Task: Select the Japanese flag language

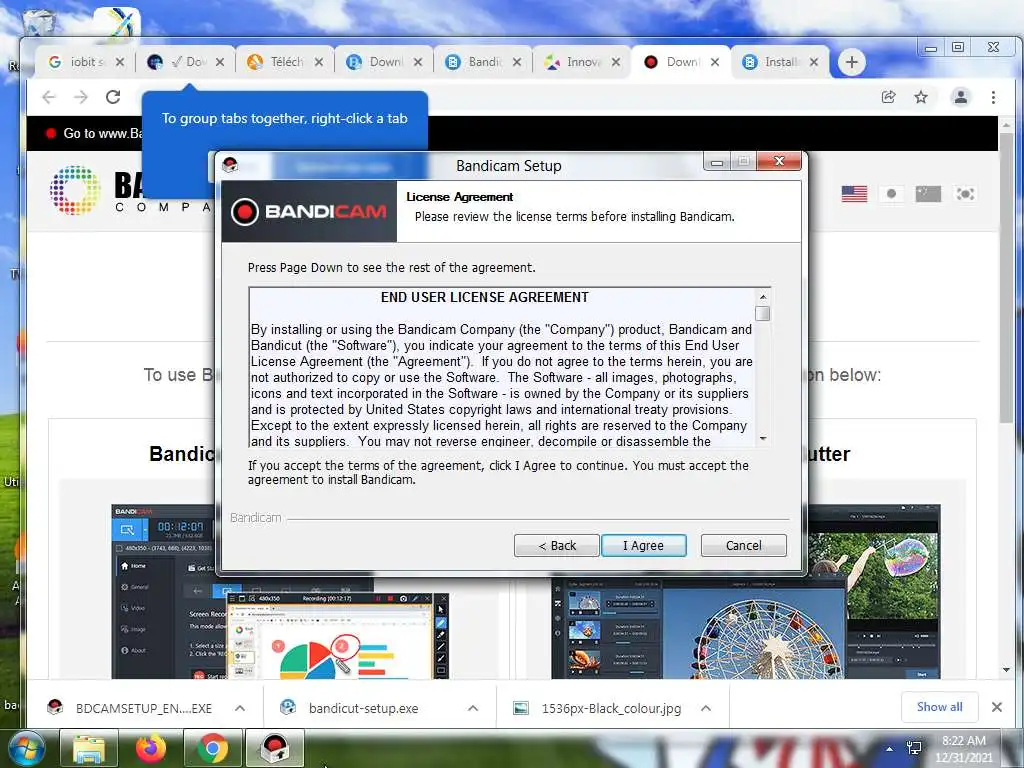Action: [x=891, y=194]
